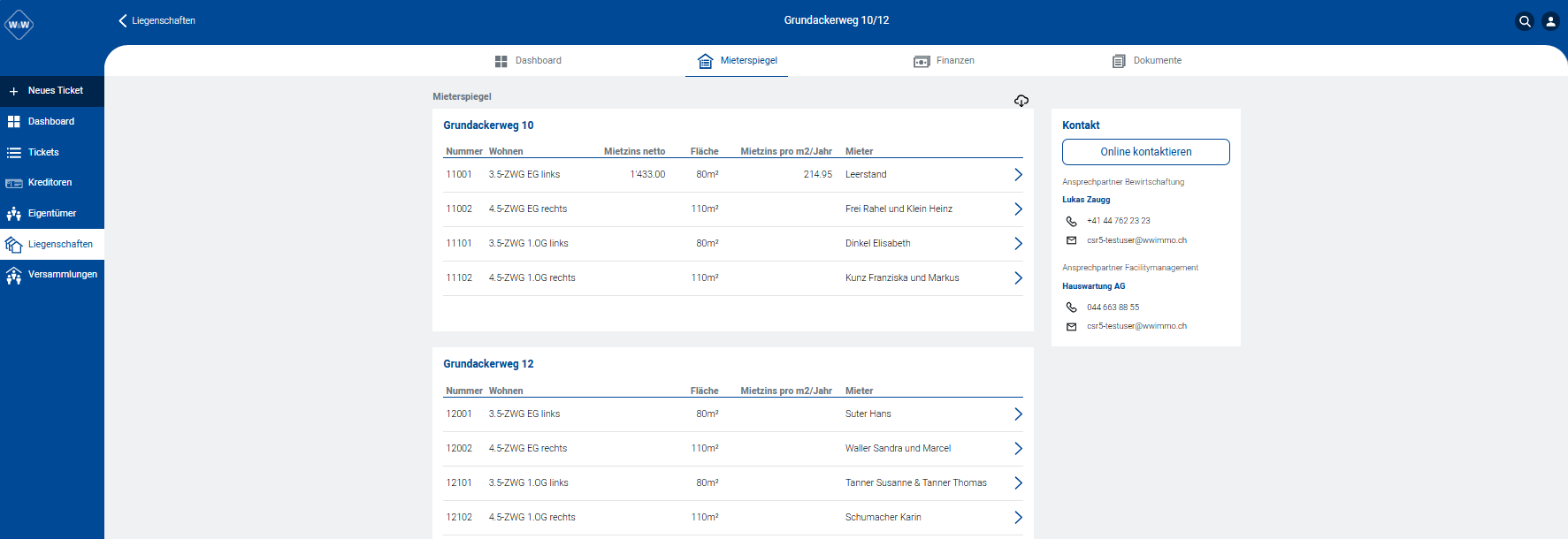Click the Grundackerweg 10 heading

pos(488,125)
